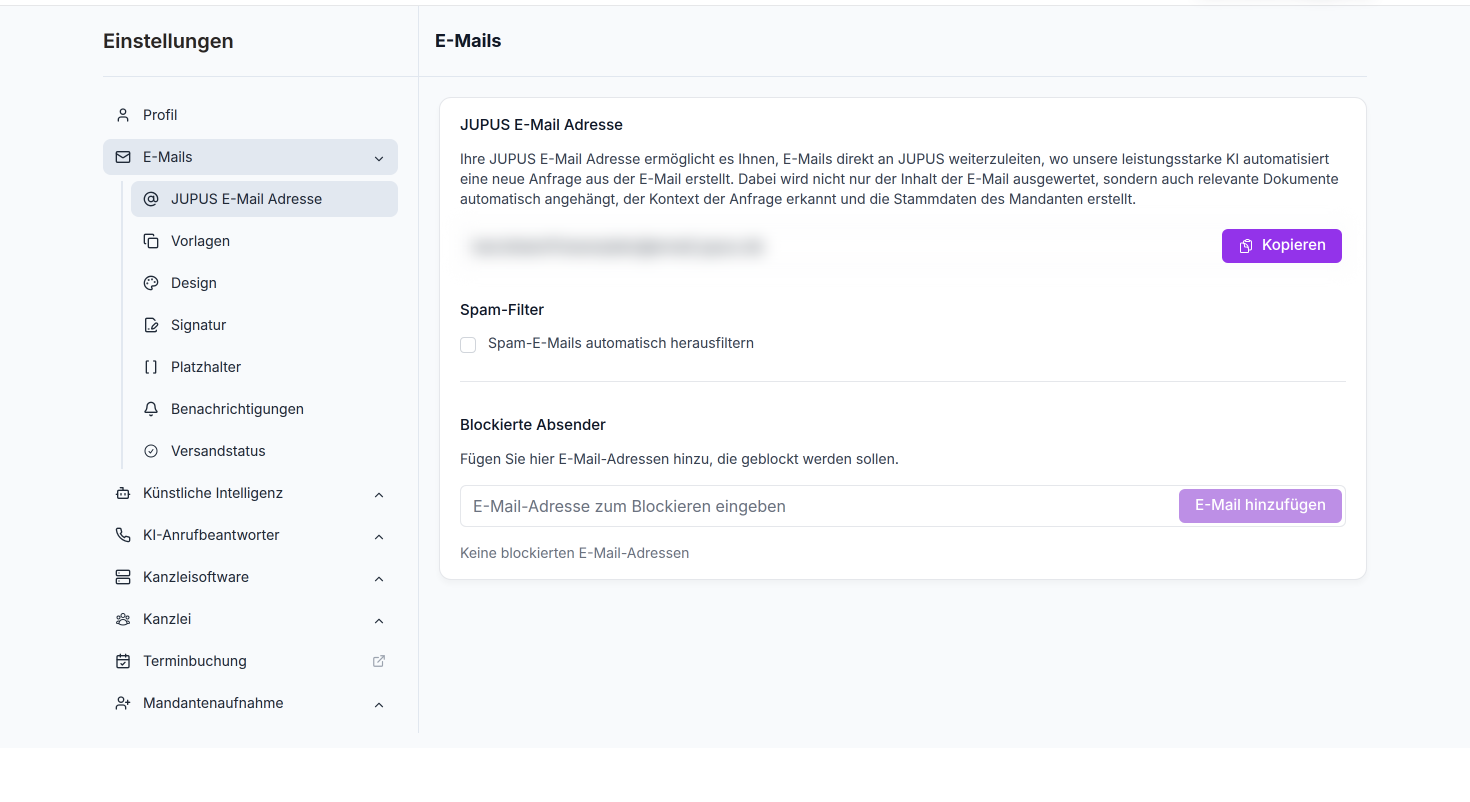Click the envelope icon next to E-Mails

123,157
